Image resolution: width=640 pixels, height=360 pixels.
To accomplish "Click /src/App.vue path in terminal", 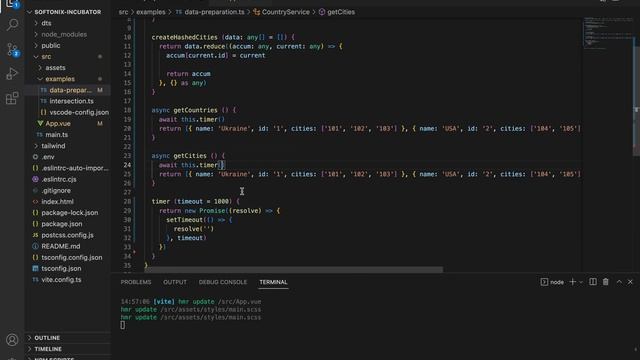I will pos(240,302).
